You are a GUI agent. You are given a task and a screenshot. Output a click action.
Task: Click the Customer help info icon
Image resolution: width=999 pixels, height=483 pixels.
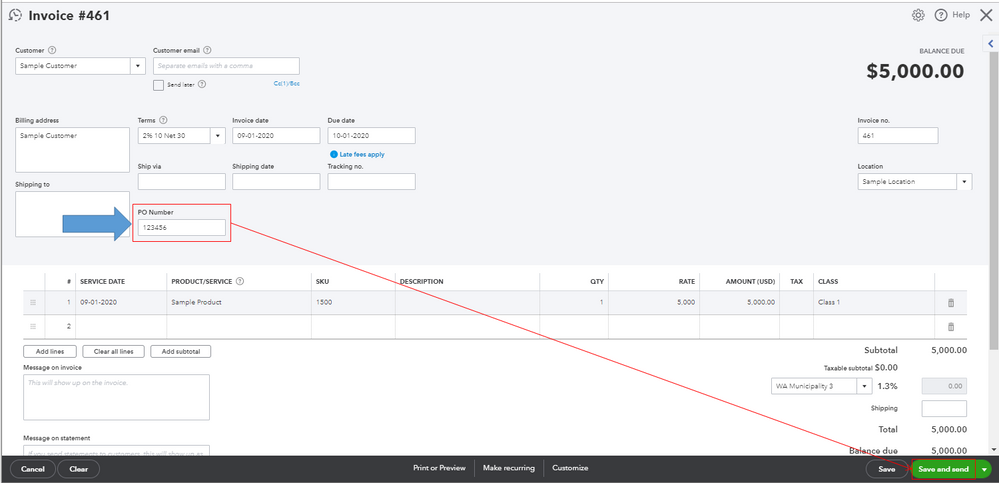coord(52,50)
